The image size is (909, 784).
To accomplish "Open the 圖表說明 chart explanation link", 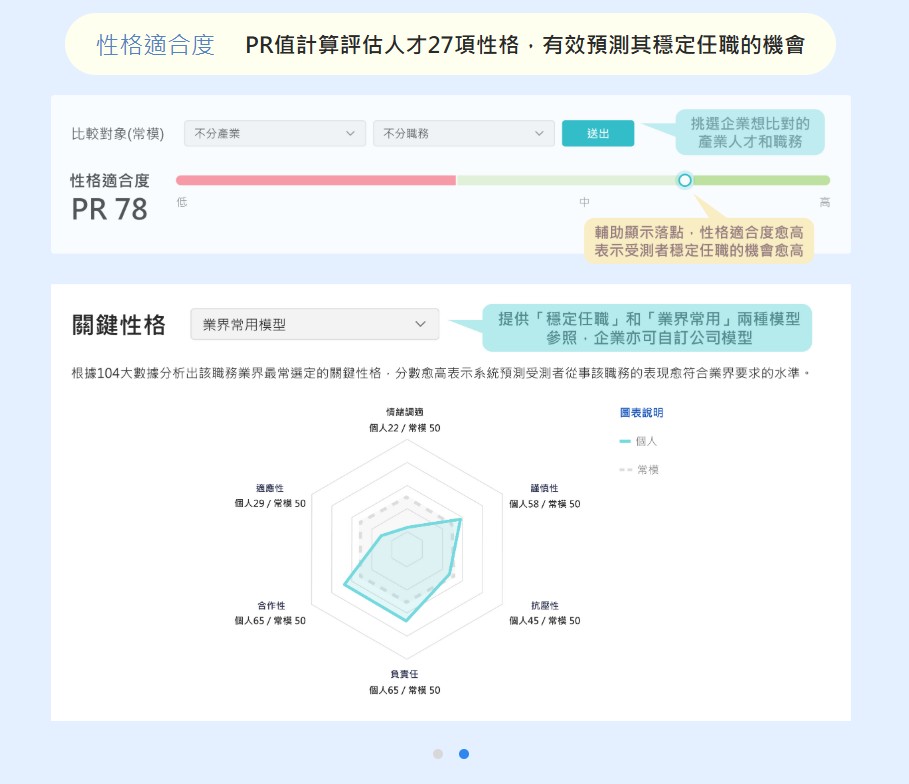I will 641,413.
